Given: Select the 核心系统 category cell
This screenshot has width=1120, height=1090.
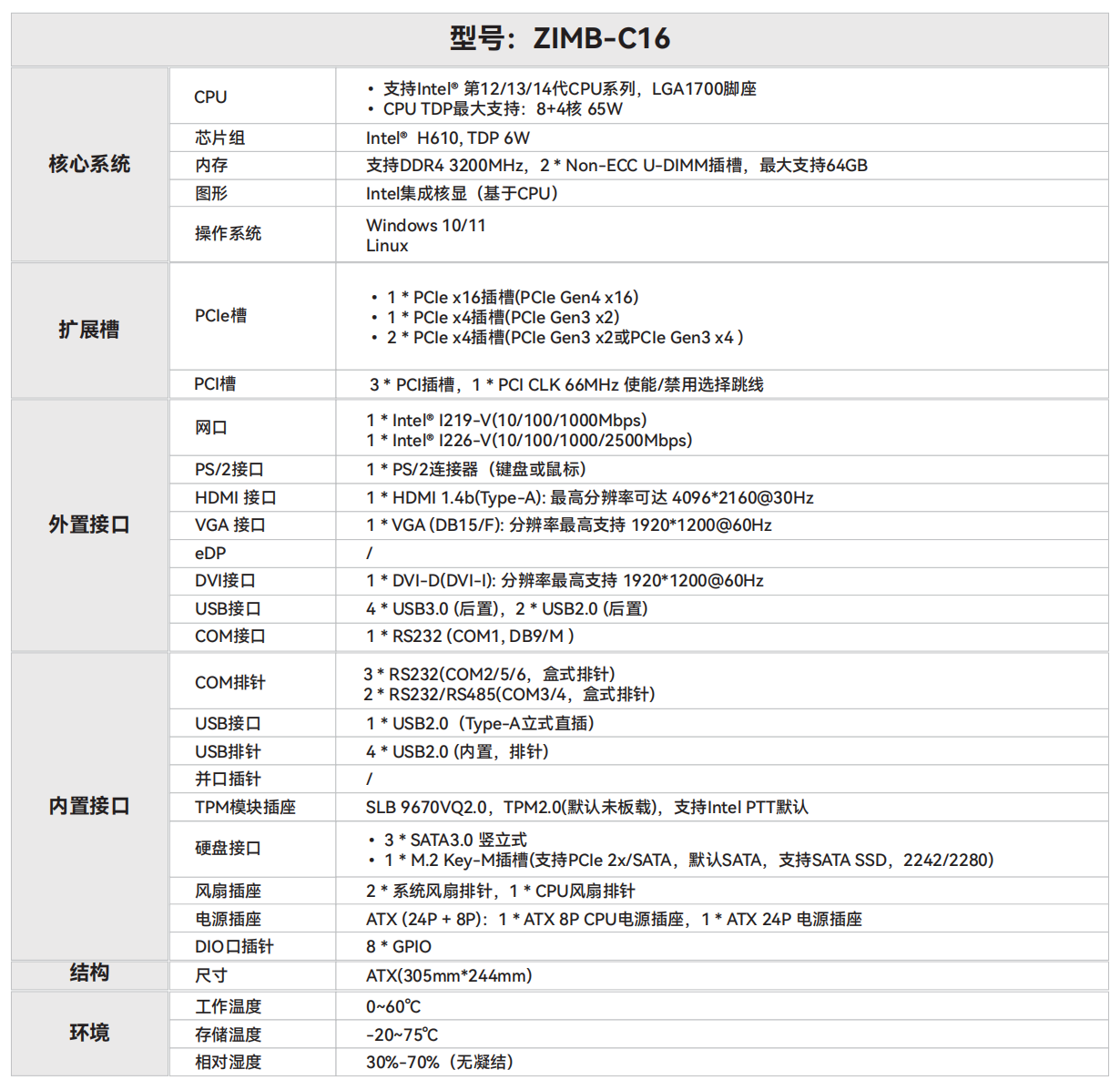Looking at the screenshot, I should point(89,164).
